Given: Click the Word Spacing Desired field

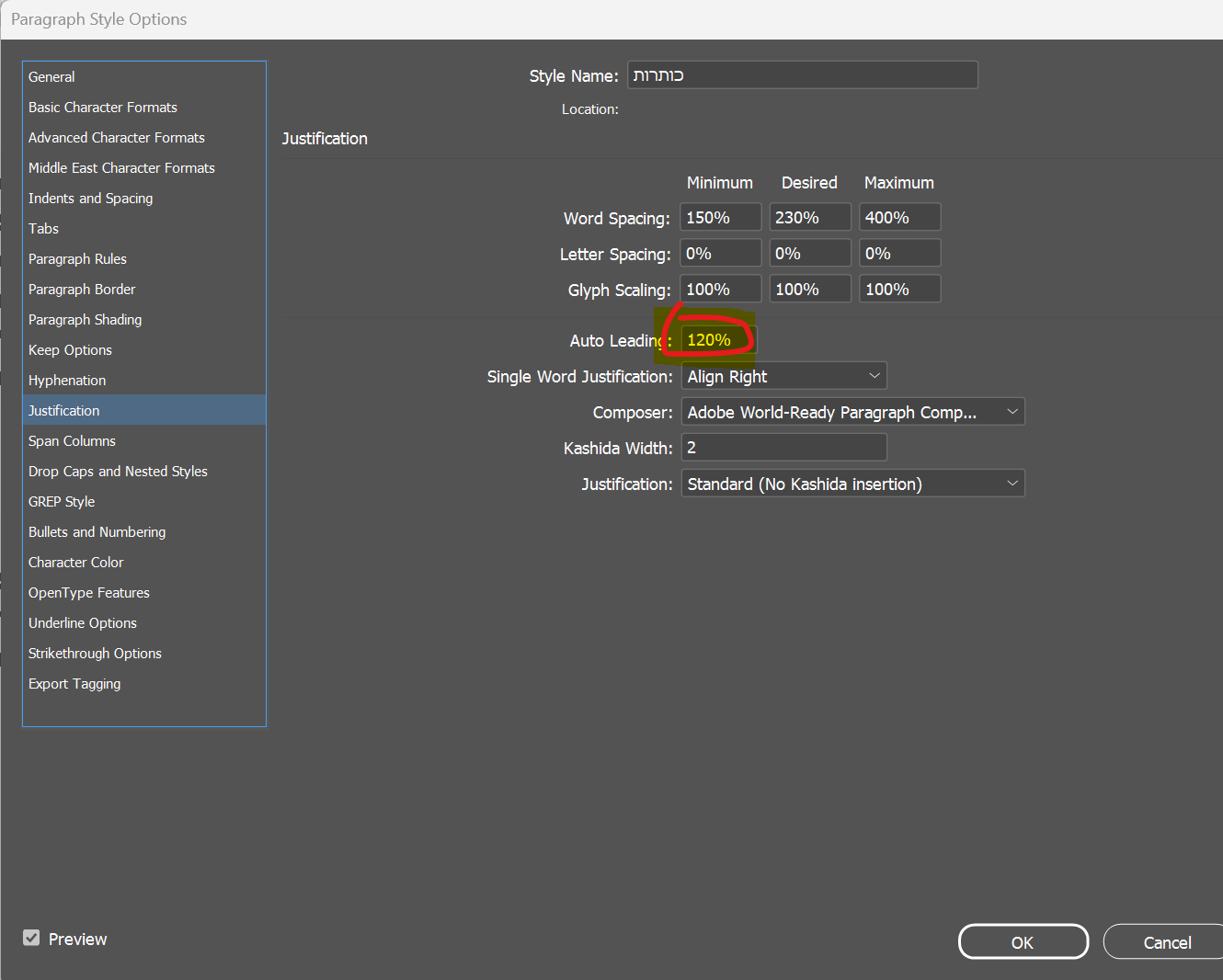Looking at the screenshot, I should point(810,218).
